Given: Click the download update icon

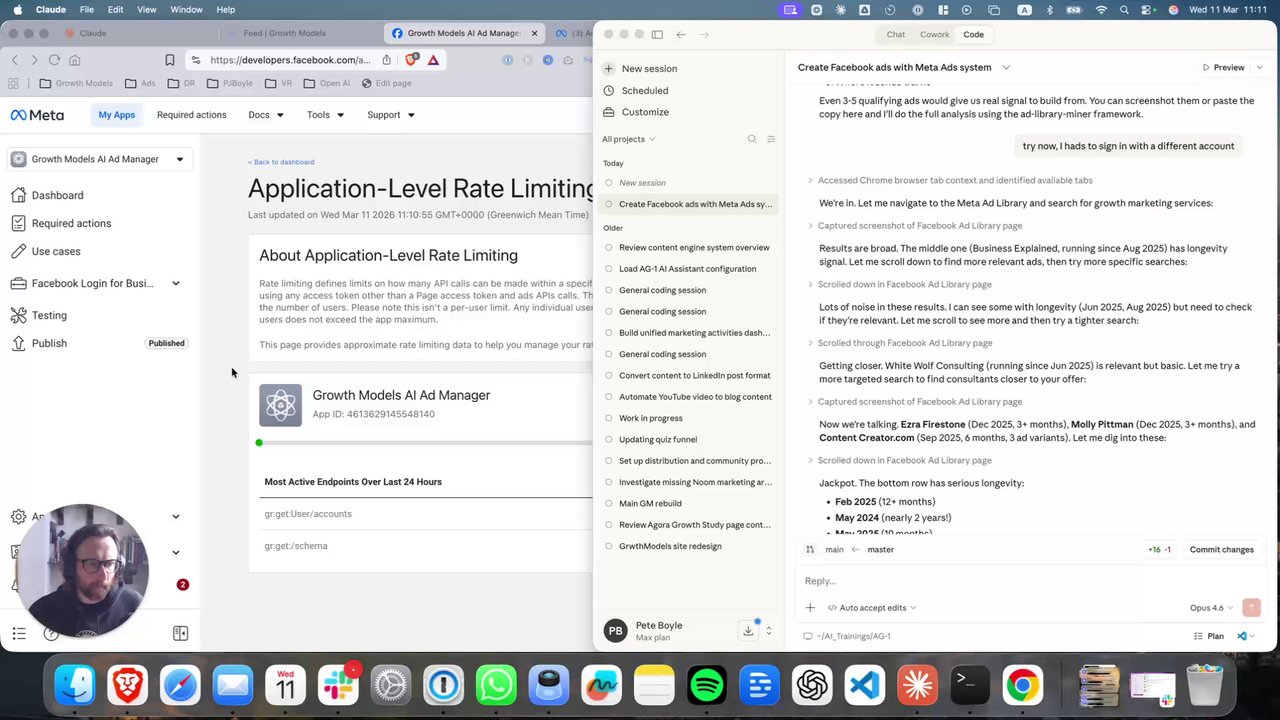Looking at the screenshot, I should (748, 631).
